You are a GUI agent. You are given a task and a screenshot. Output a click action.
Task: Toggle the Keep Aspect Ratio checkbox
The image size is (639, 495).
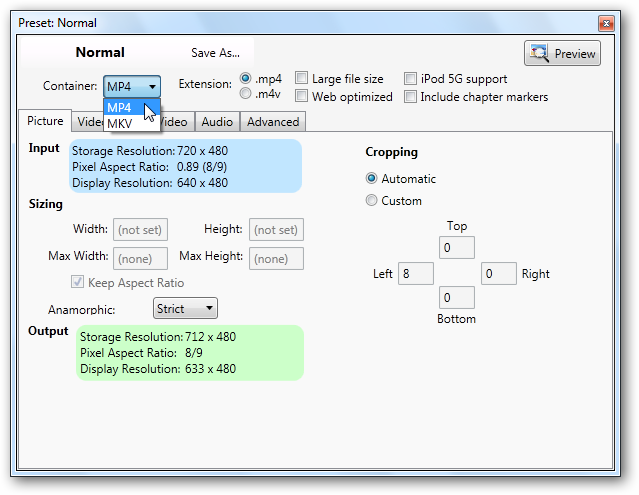pos(77,282)
